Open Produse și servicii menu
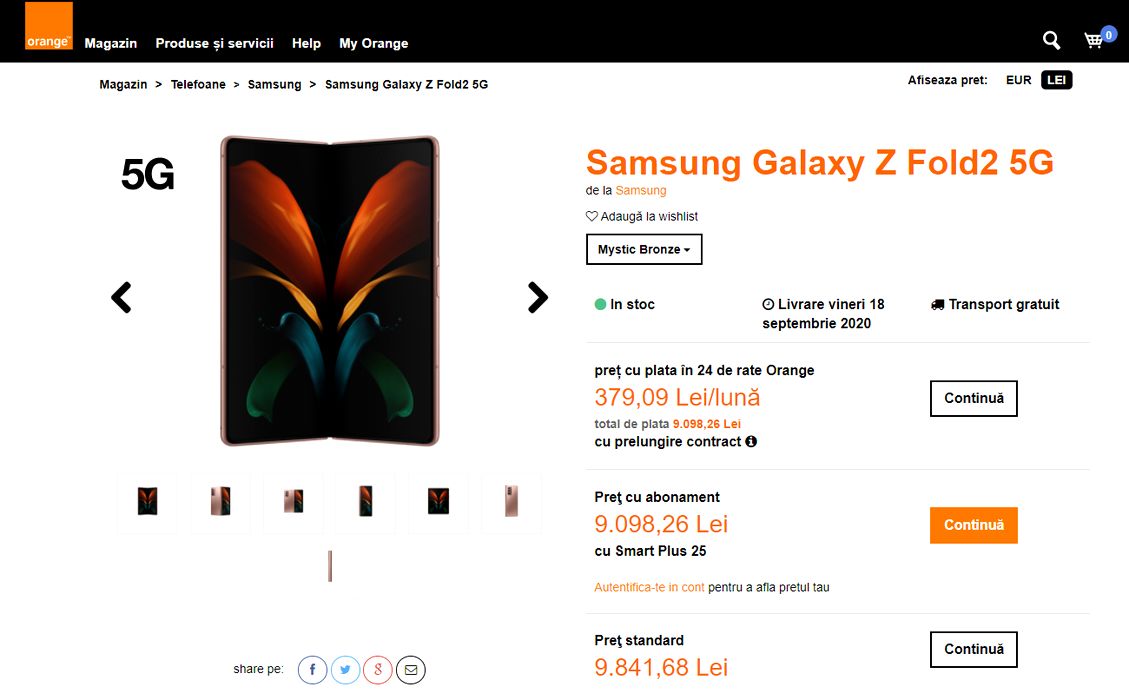Image resolution: width=1129 pixels, height=700 pixels. (214, 43)
